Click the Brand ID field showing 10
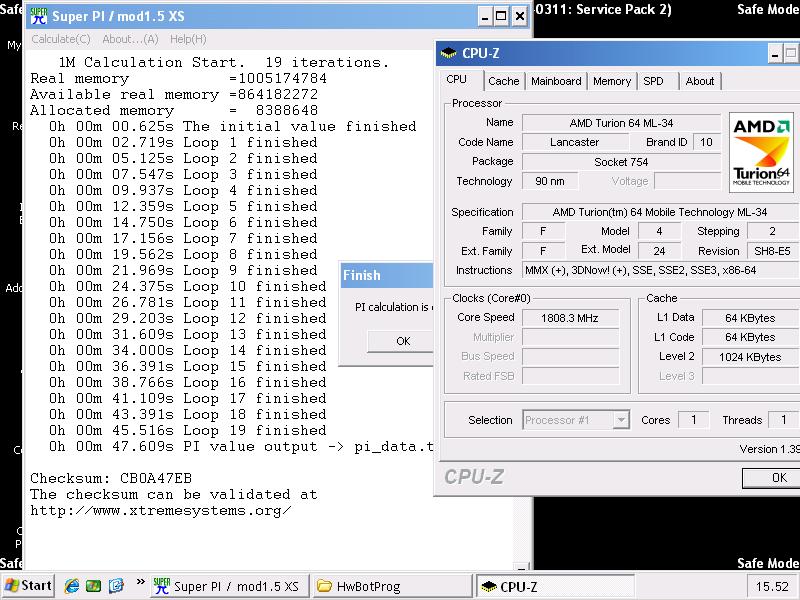Viewport: 800px width, 600px height. coord(707,142)
